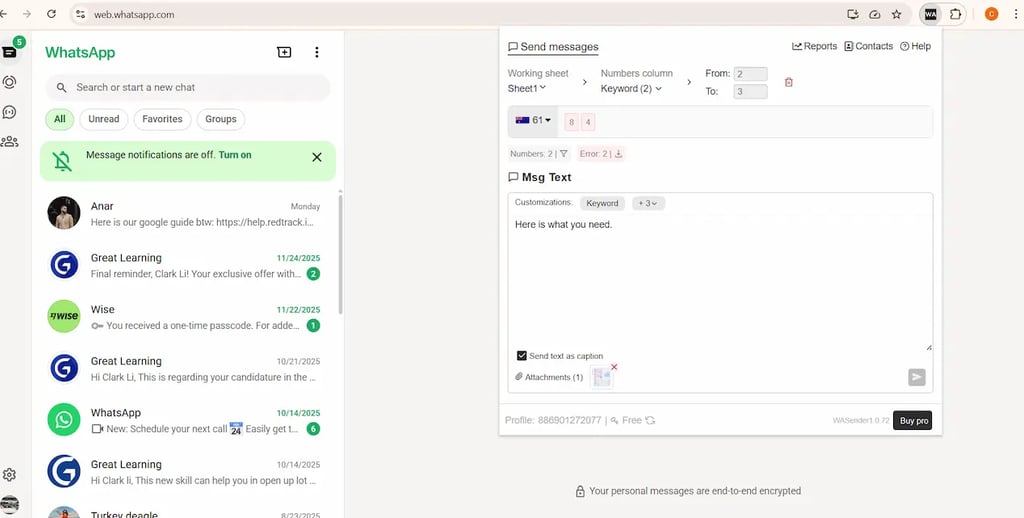
Task: Open the Status icon in sidebar
Action: (x=9, y=82)
